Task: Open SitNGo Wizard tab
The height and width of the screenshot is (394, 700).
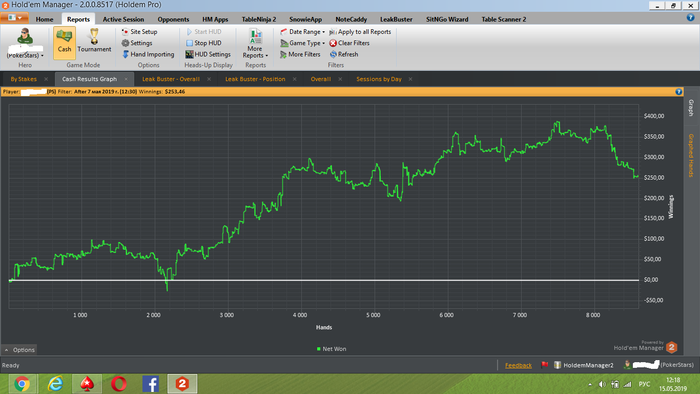Action: pyautogui.click(x=447, y=19)
